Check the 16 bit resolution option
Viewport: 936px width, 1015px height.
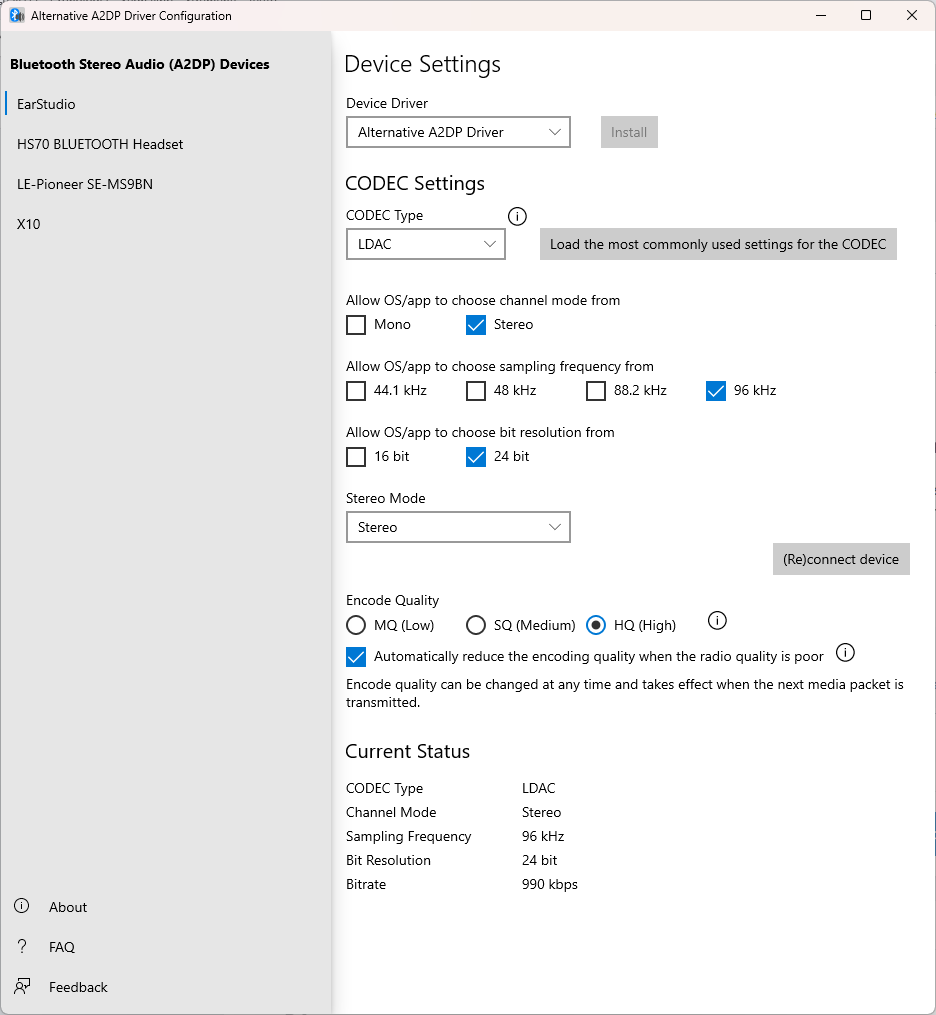[356, 457]
